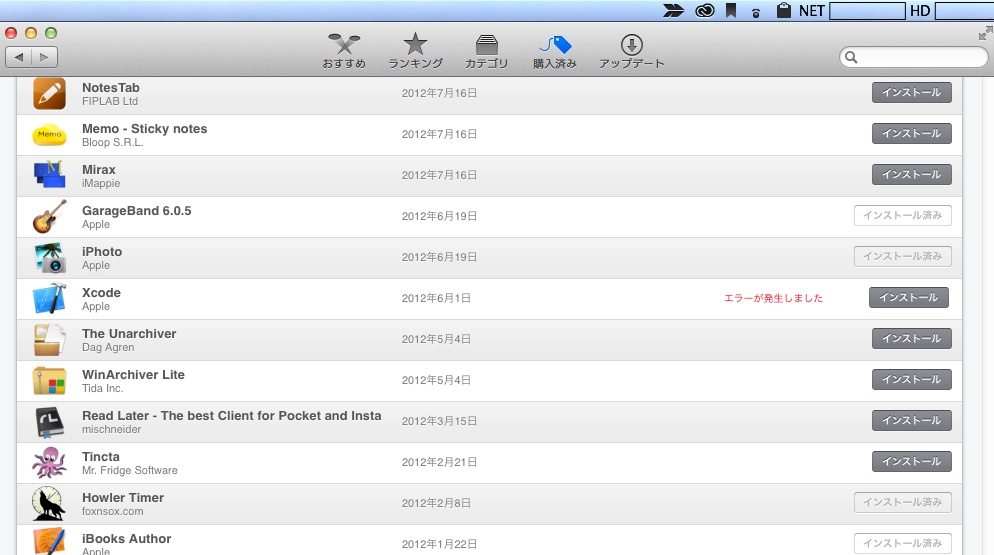Click the Xcode error message エラーが発生しました
This screenshot has height=555, width=994.
(x=773, y=298)
